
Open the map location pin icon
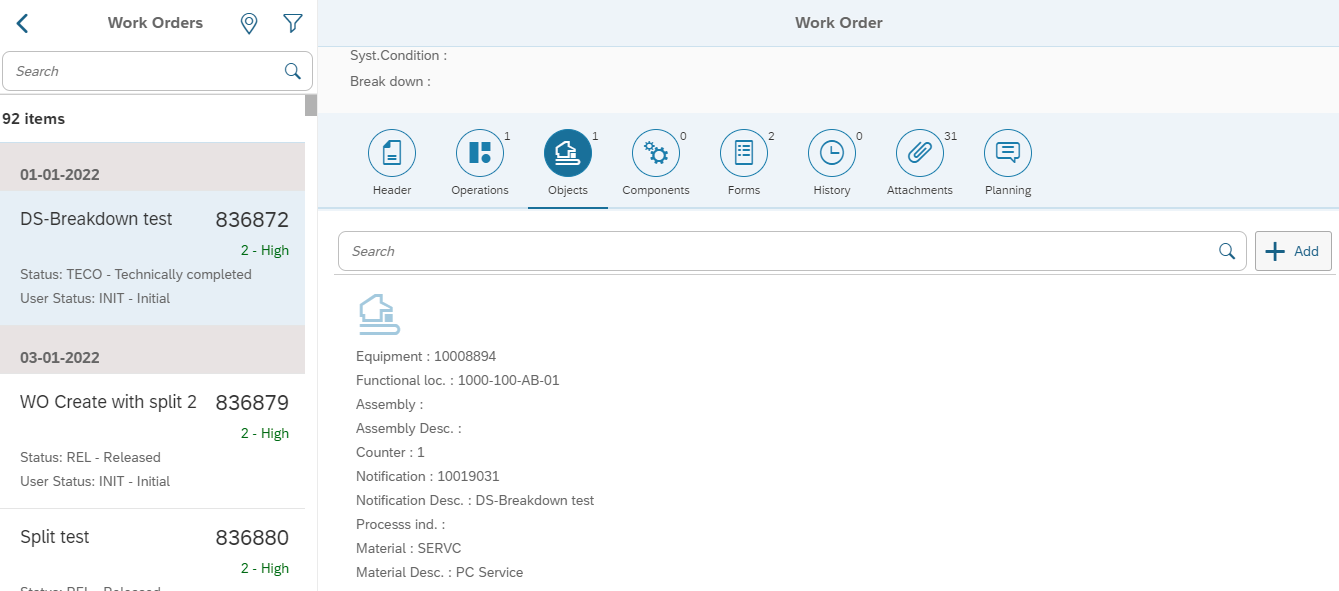pyautogui.click(x=249, y=23)
